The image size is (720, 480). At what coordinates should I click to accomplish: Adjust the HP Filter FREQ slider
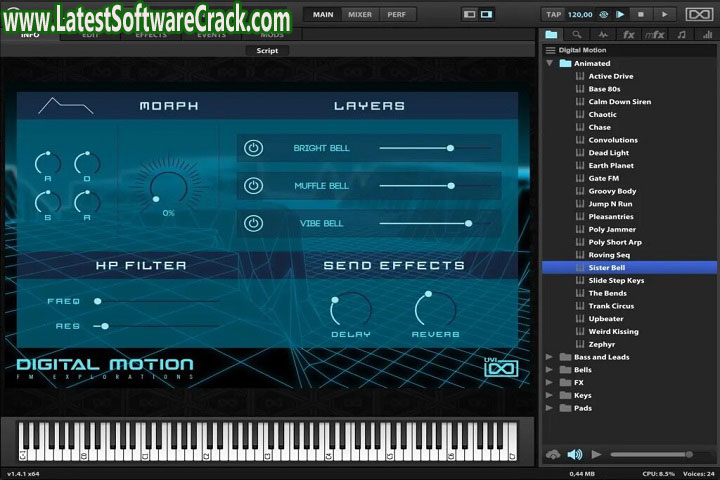click(98, 301)
